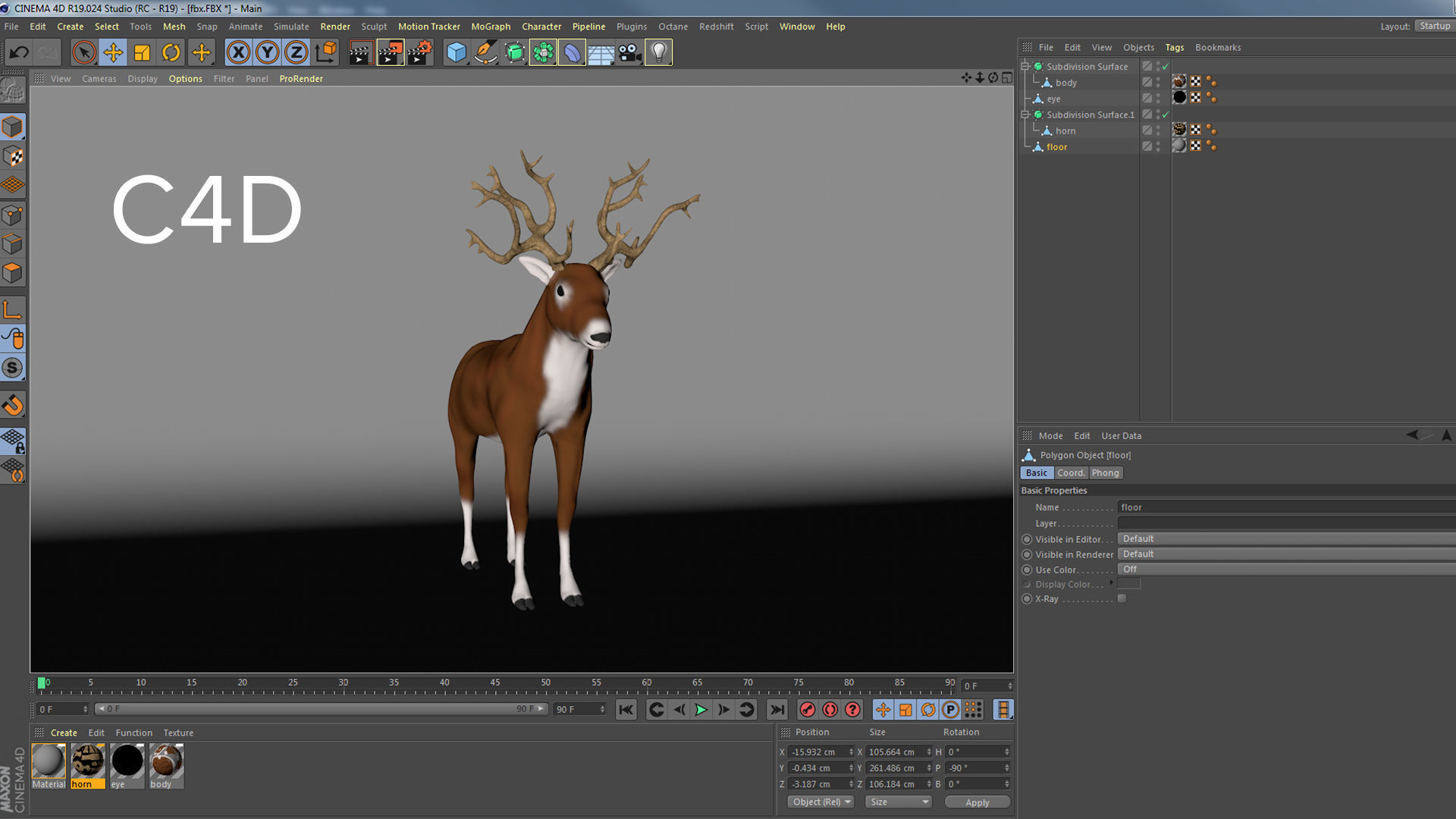1456x819 pixels.
Task: Click frame 45 on the timeline ruler
Action: pos(494,683)
